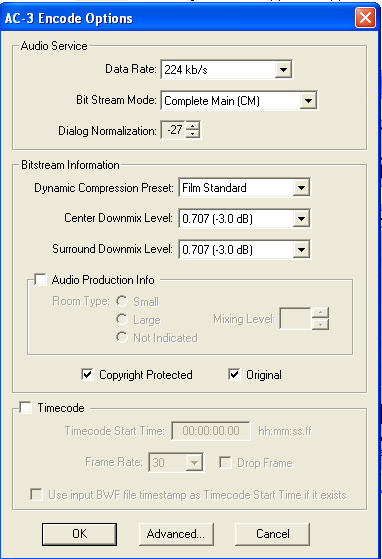
Task: Enable the Audio Production Info checkbox
Action: click(40, 280)
